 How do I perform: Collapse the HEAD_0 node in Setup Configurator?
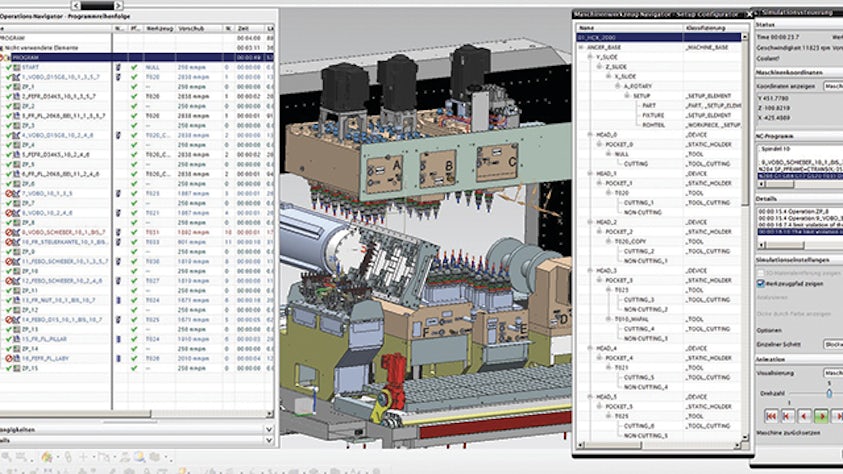click(x=590, y=135)
